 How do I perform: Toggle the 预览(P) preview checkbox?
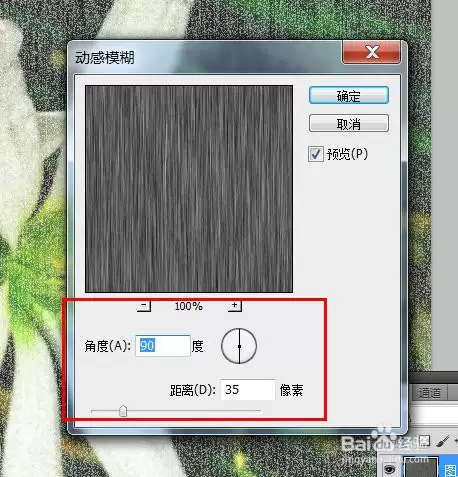click(316, 154)
